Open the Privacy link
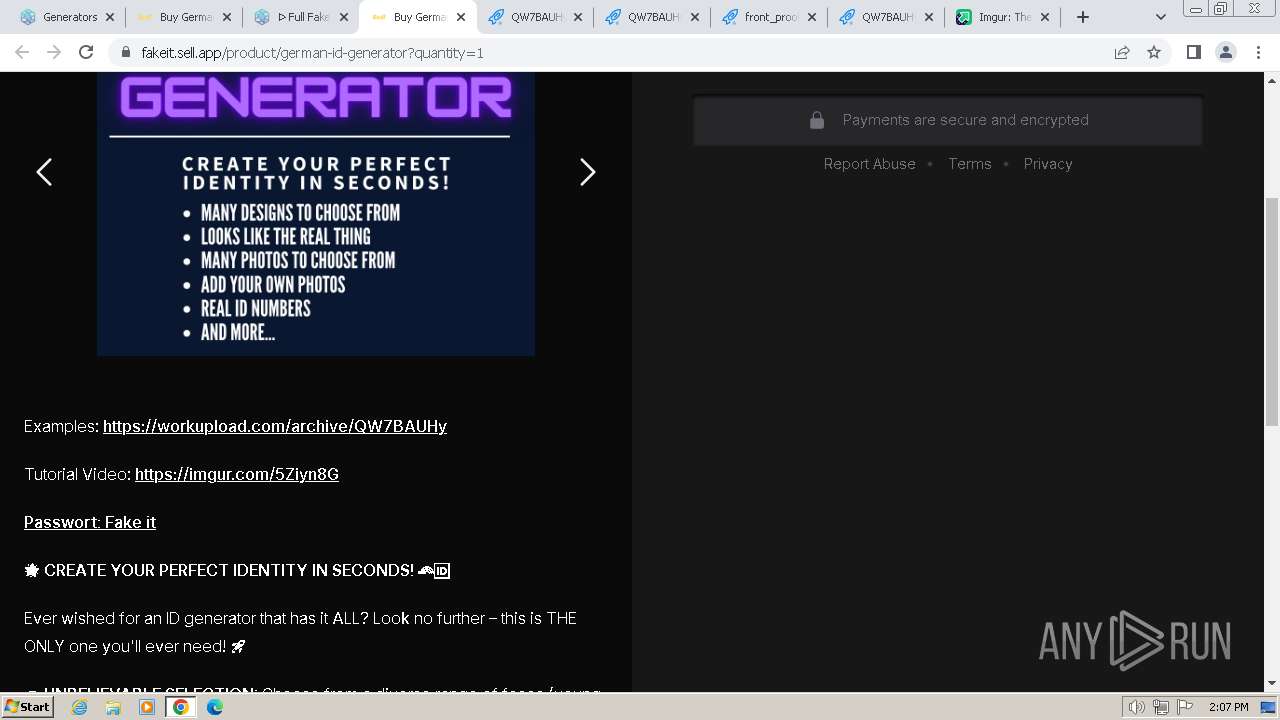1280x720 pixels. [x=1048, y=164]
